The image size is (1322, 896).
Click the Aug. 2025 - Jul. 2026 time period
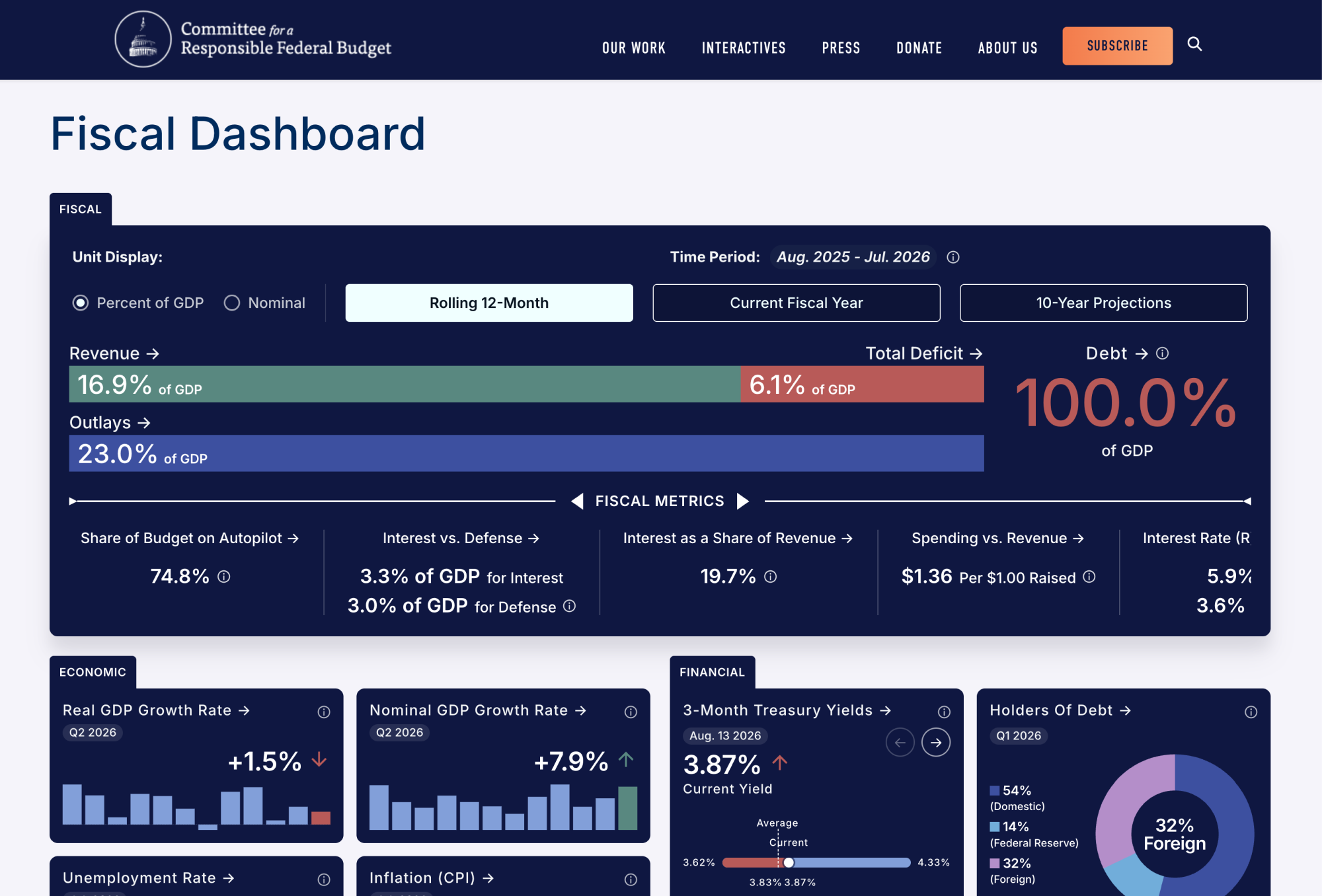pyautogui.click(x=853, y=257)
